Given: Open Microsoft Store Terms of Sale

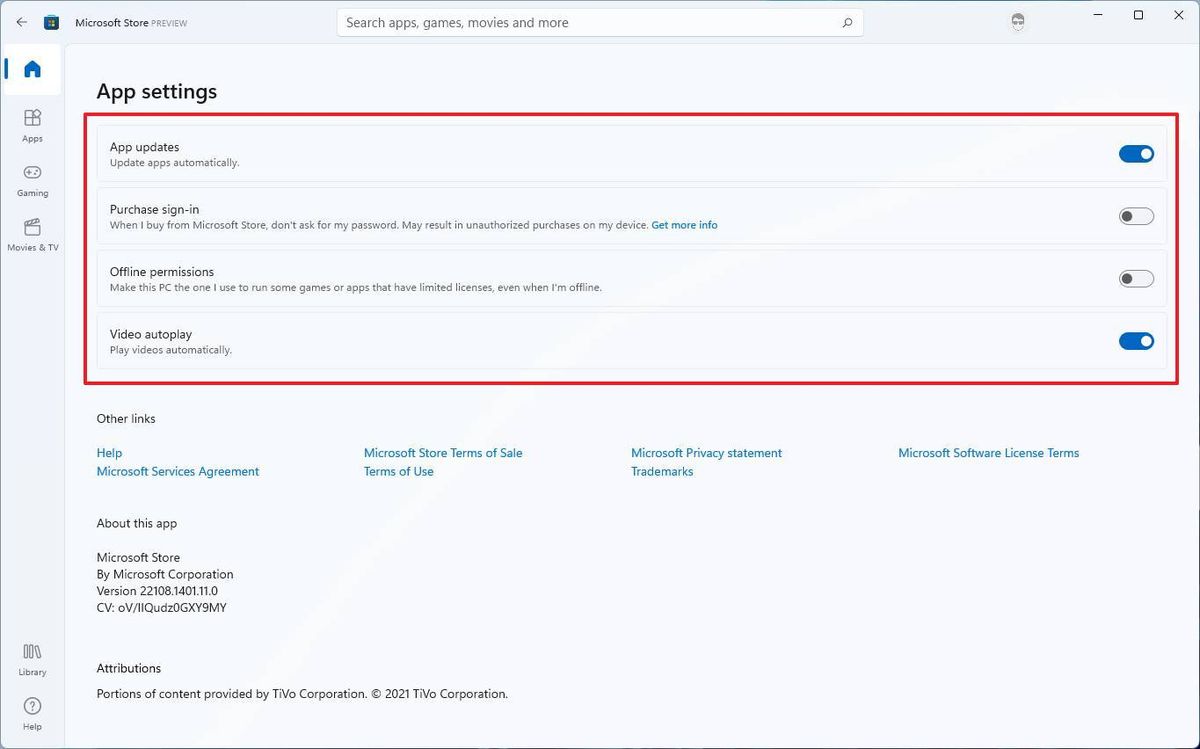Looking at the screenshot, I should (x=443, y=453).
